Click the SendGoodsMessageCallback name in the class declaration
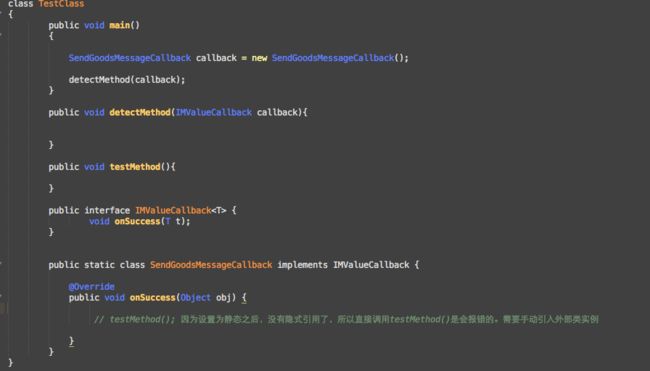 211,265
